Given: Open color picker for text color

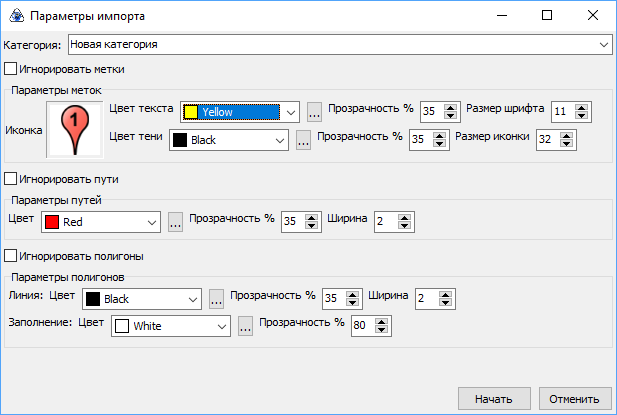Looking at the screenshot, I should (314, 112).
